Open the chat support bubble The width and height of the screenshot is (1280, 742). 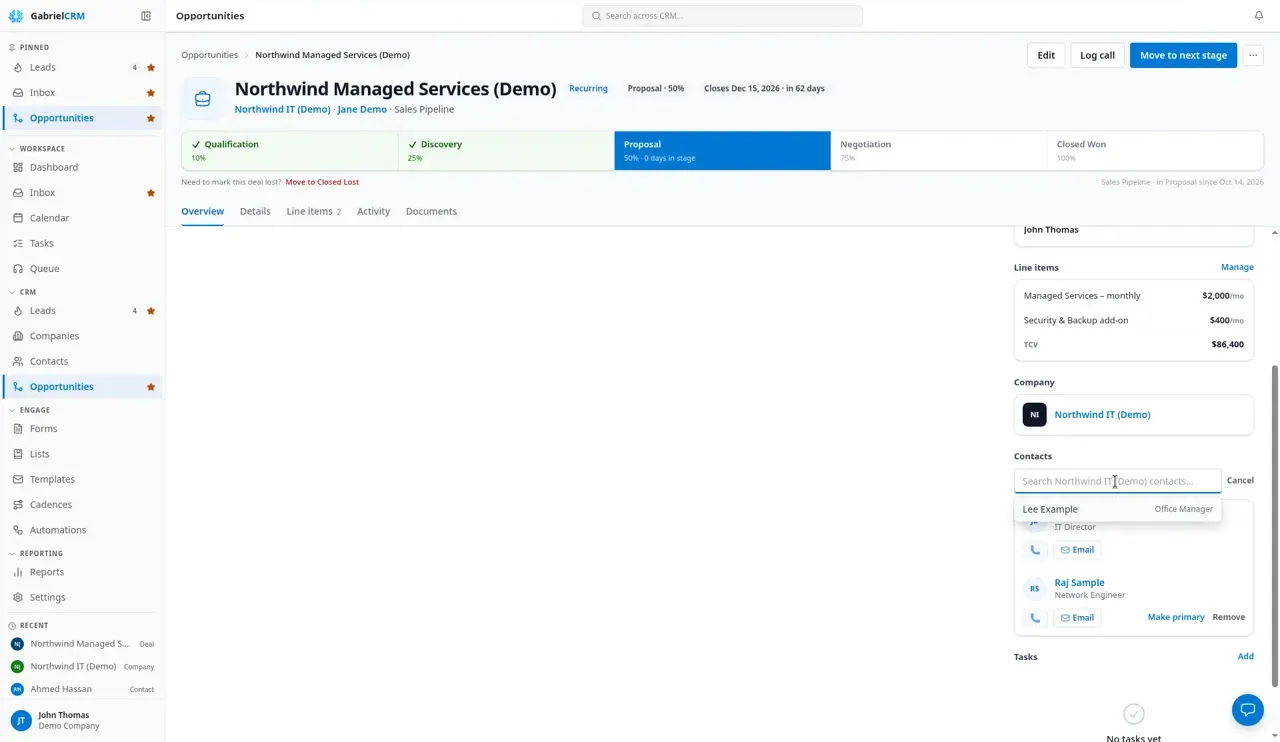1248,710
